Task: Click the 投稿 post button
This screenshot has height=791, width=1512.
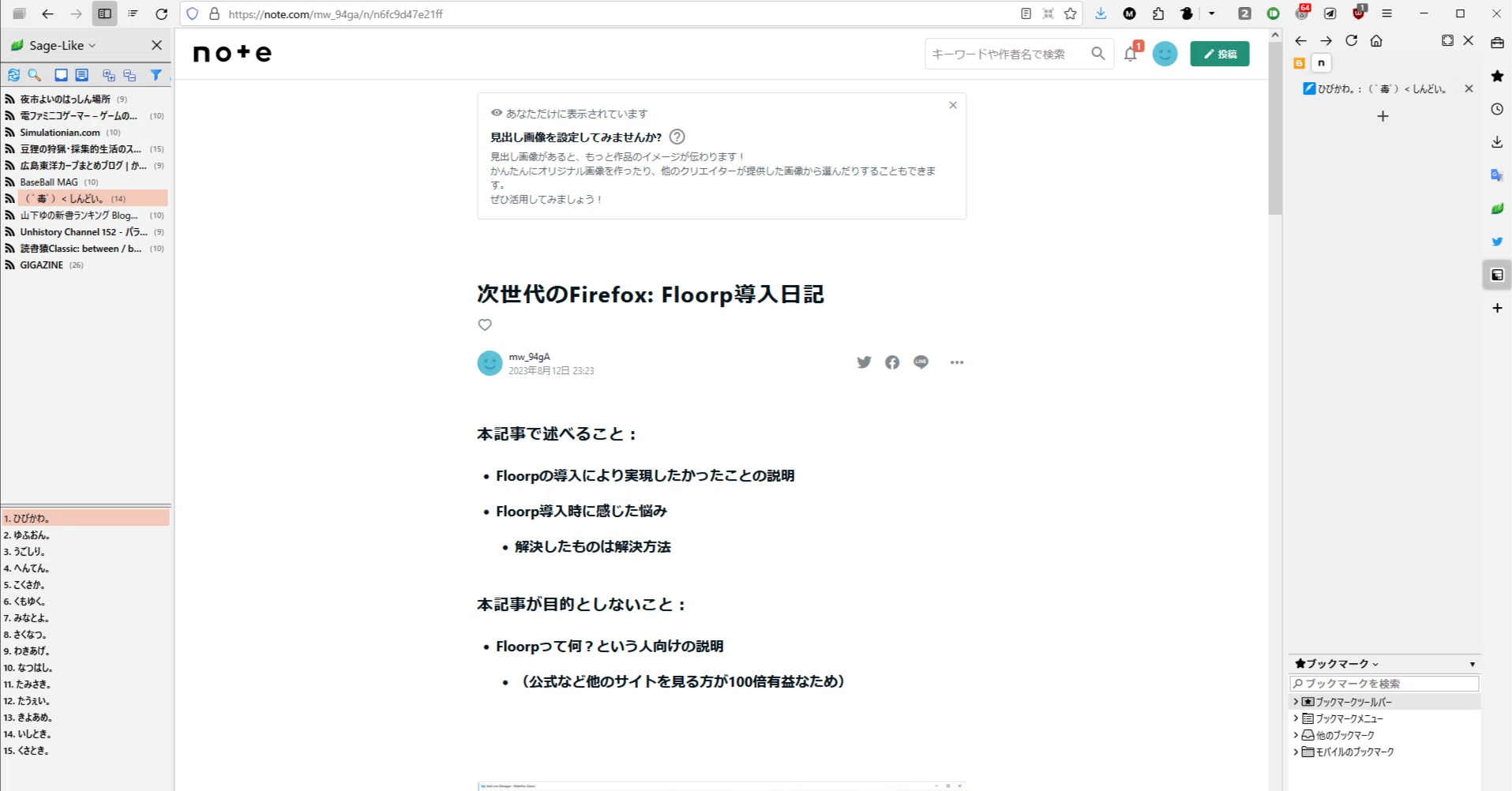Action: pyautogui.click(x=1219, y=54)
